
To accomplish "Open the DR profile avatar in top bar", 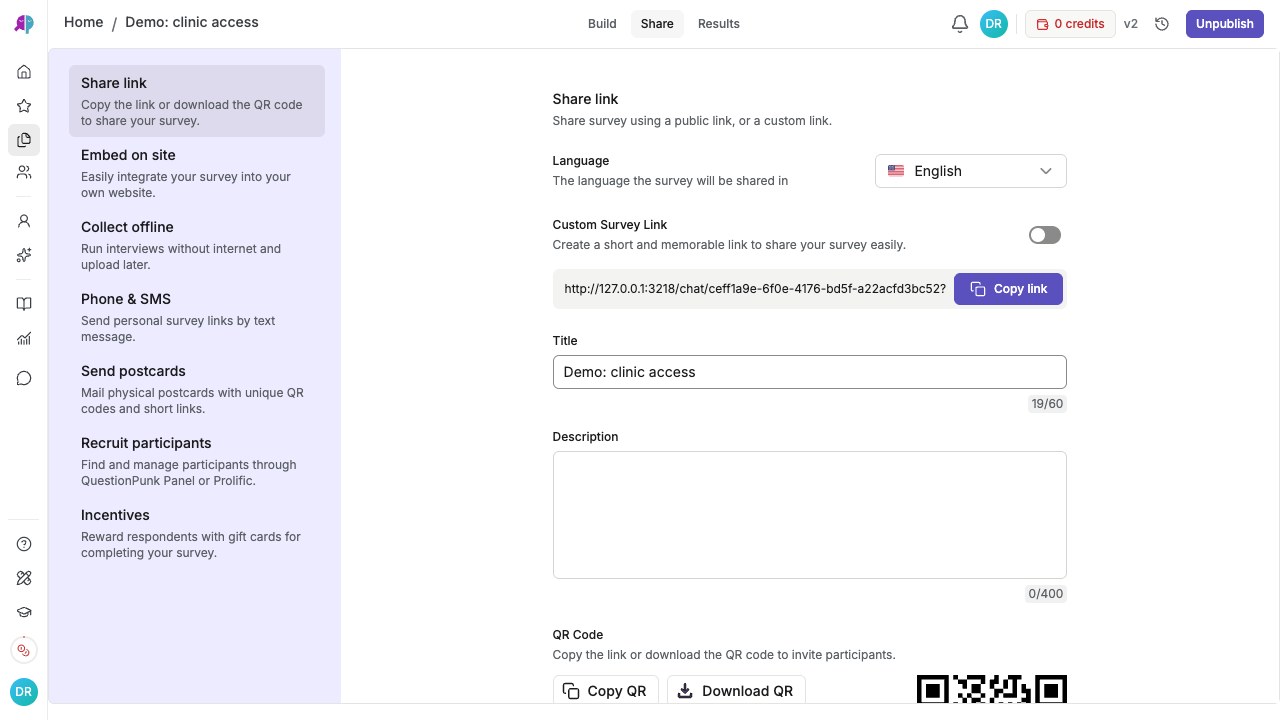I will [994, 24].
